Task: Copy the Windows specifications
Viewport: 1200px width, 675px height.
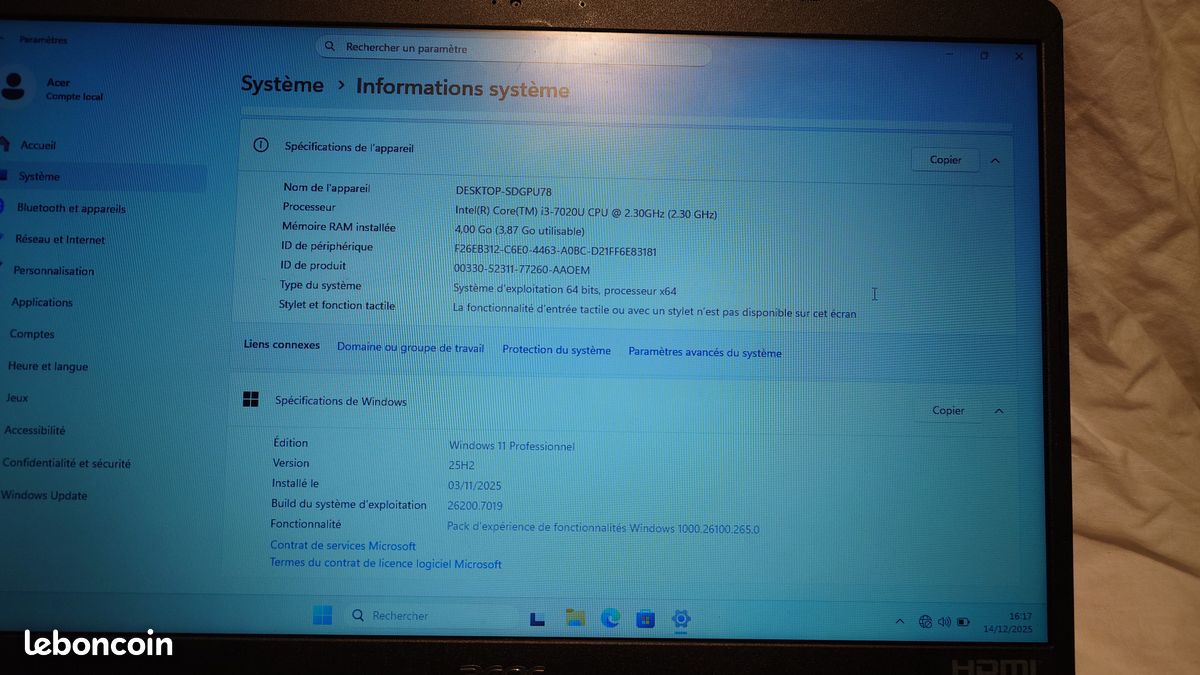Action: [948, 410]
